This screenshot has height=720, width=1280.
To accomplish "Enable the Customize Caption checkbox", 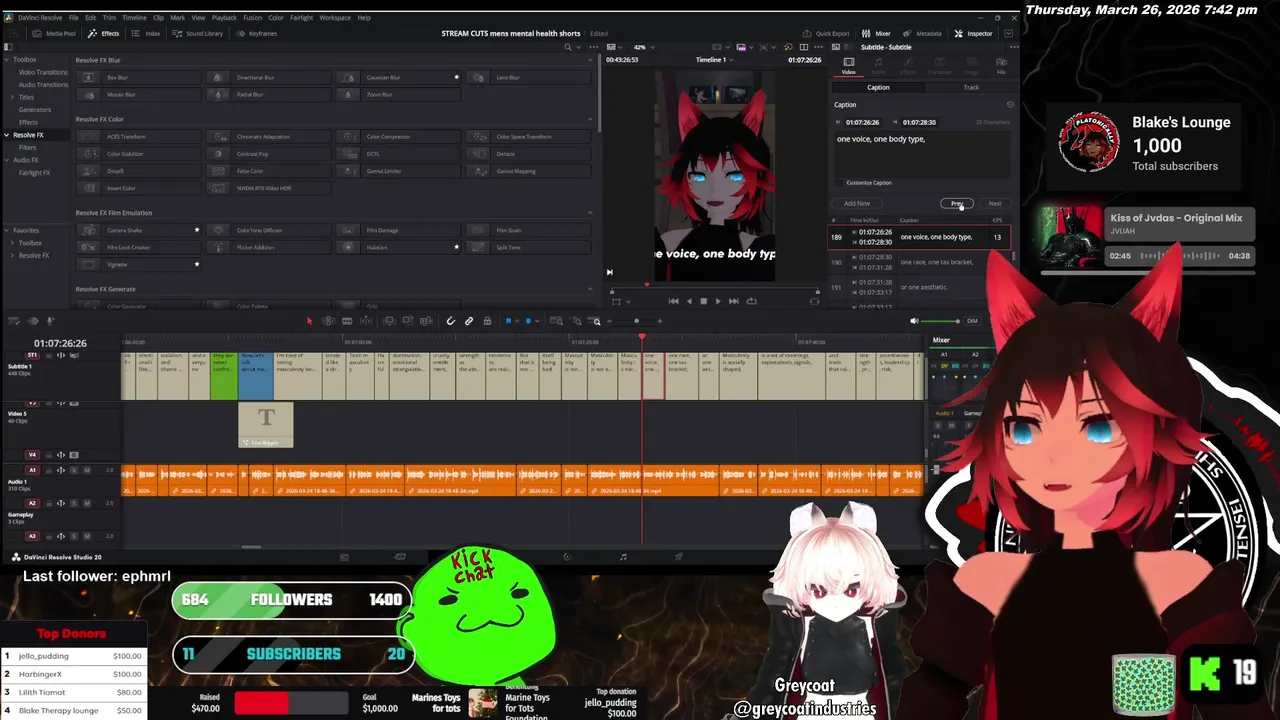I will coord(839,183).
